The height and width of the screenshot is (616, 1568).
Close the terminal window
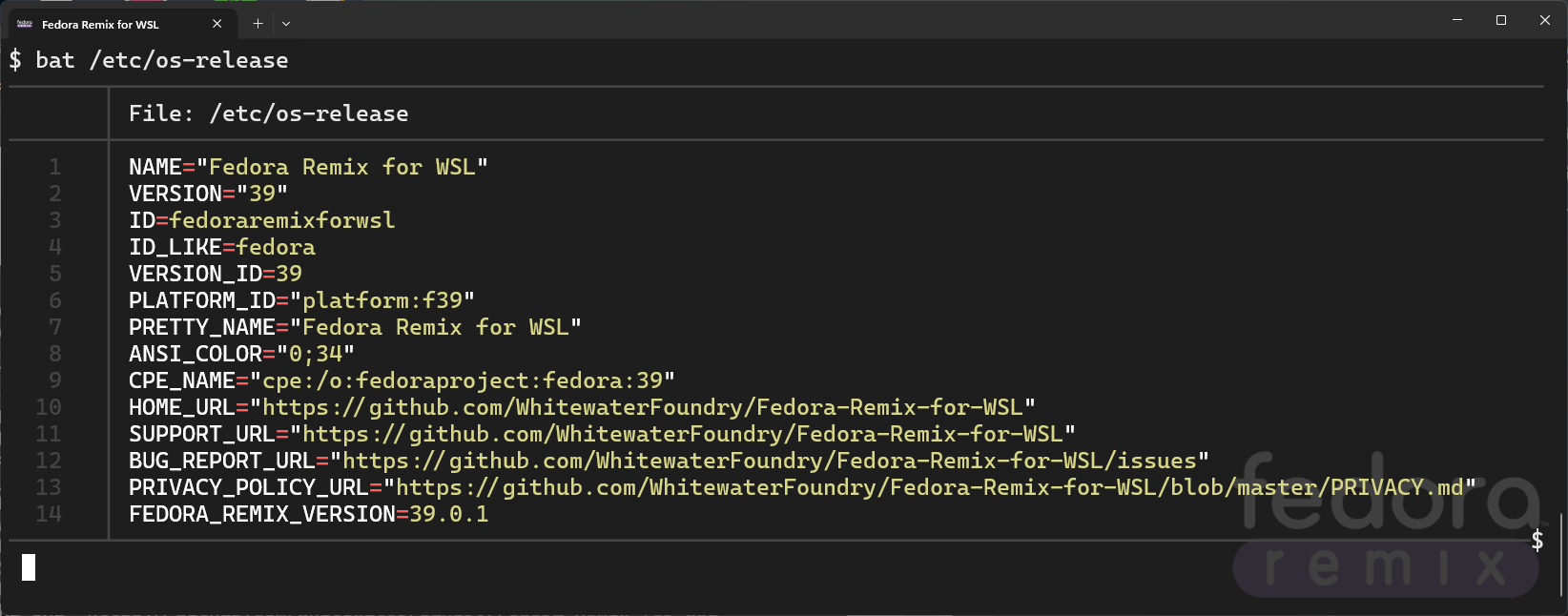pyautogui.click(x=1545, y=20)
